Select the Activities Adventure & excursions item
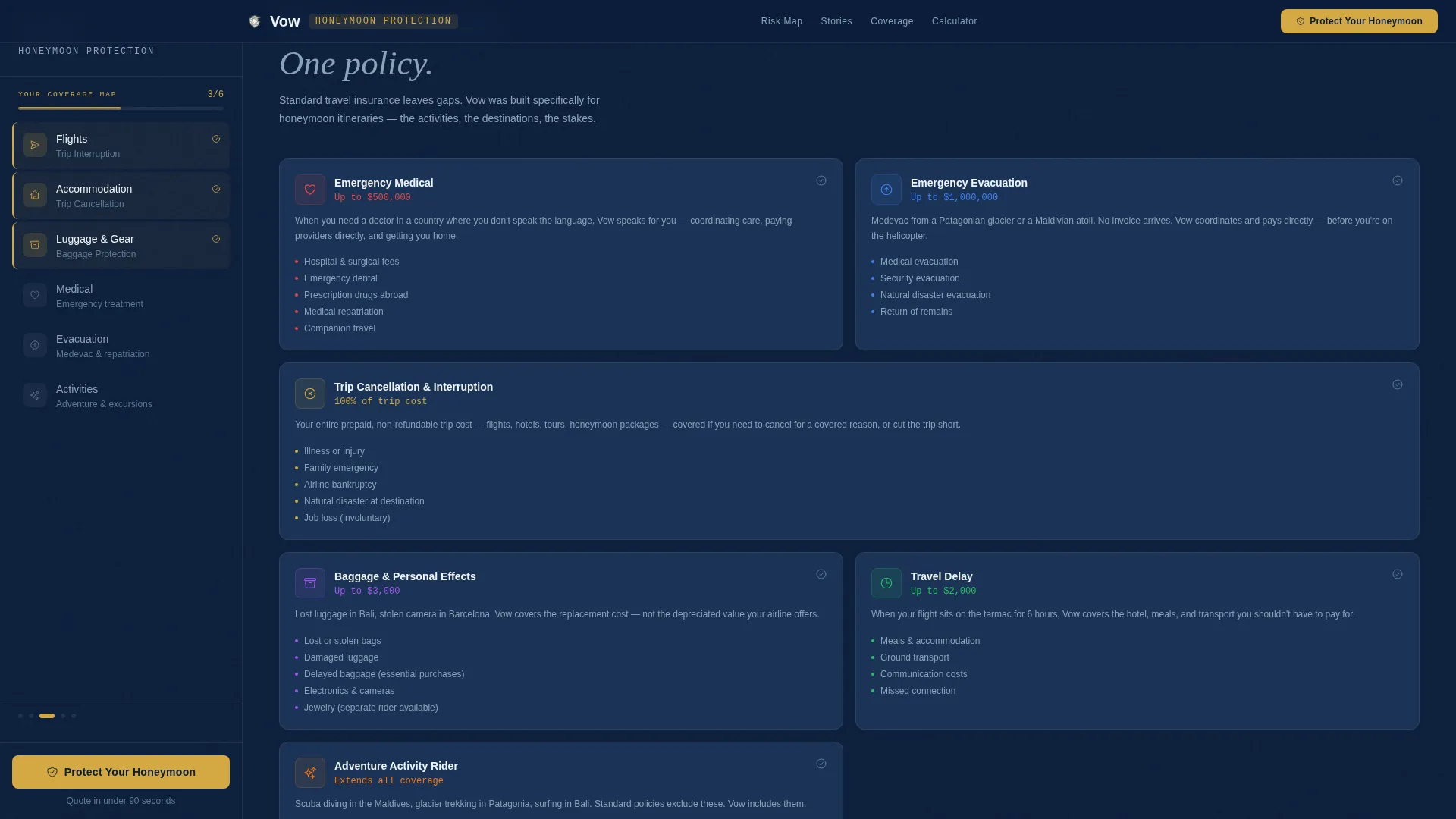The image size is (1456, 819). click(121, 396)
